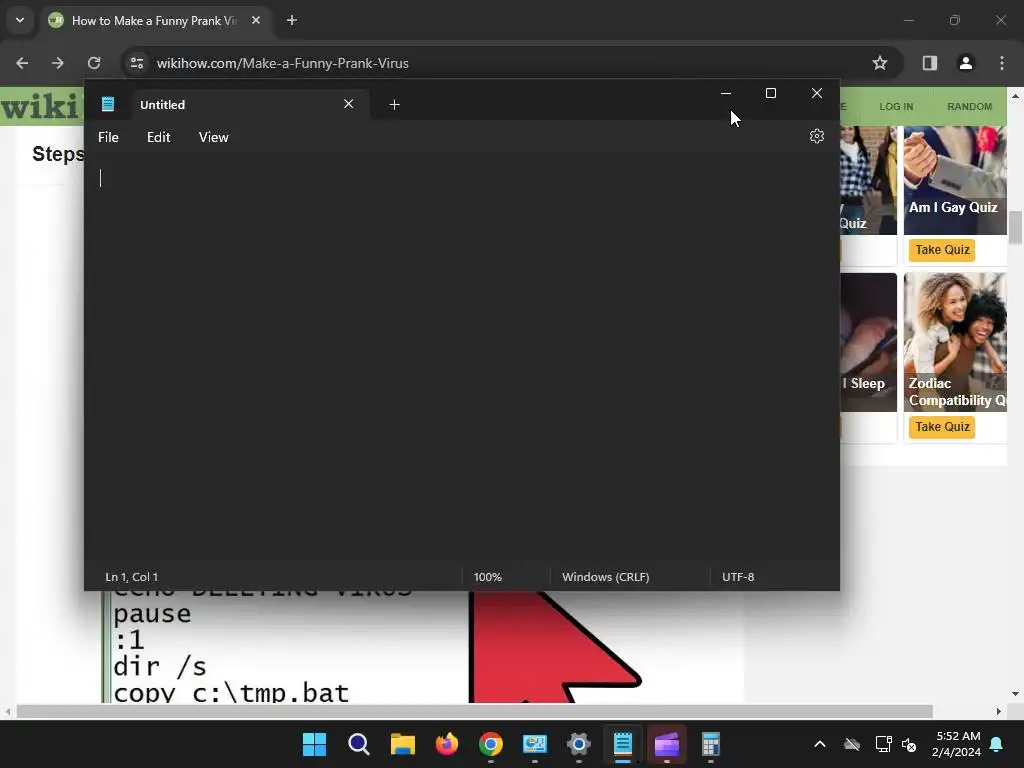Open Calculator from taskbar
The image size is (1024, 768).
click(x=711, y=744)
